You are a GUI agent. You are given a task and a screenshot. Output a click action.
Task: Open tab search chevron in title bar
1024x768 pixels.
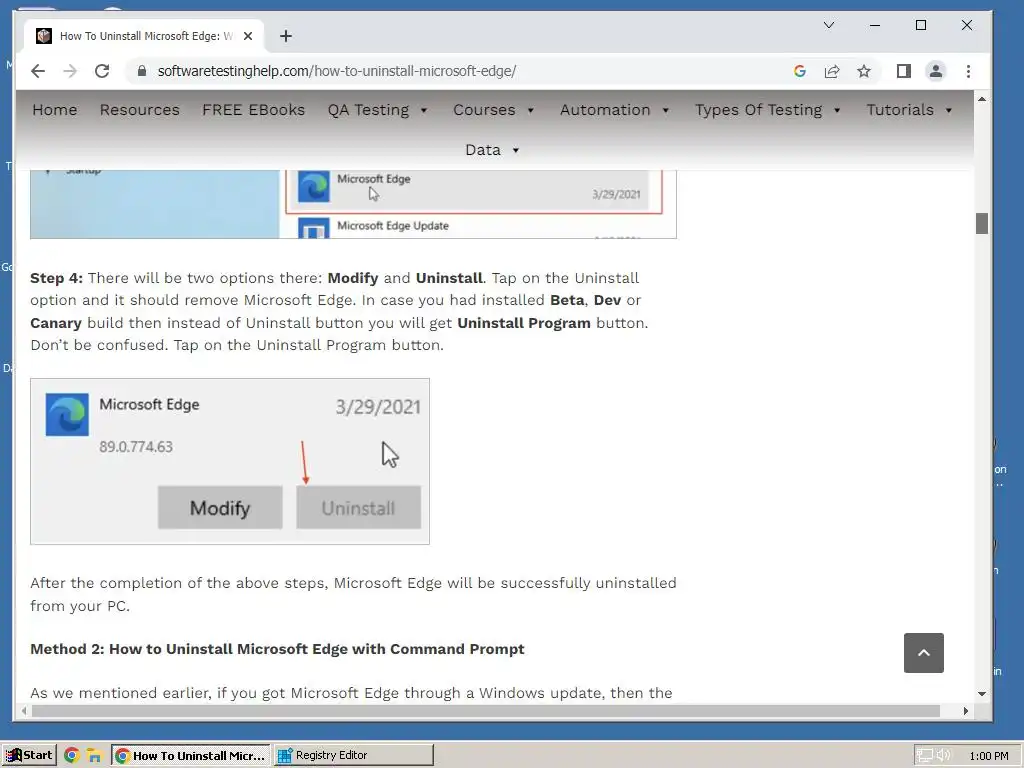click(x=829, y=25)
